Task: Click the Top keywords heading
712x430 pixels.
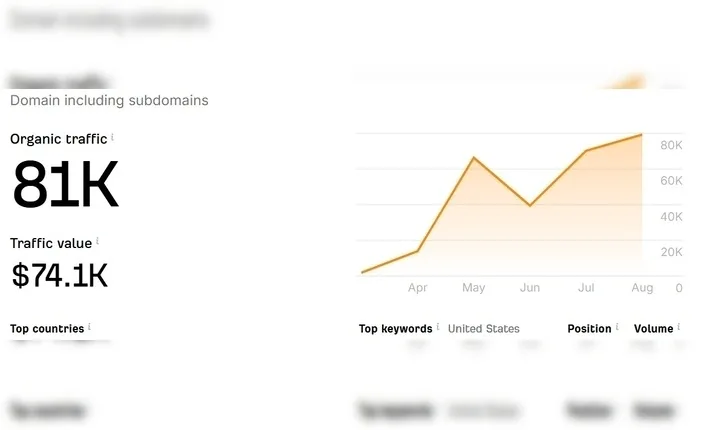Action: point(395,328)
